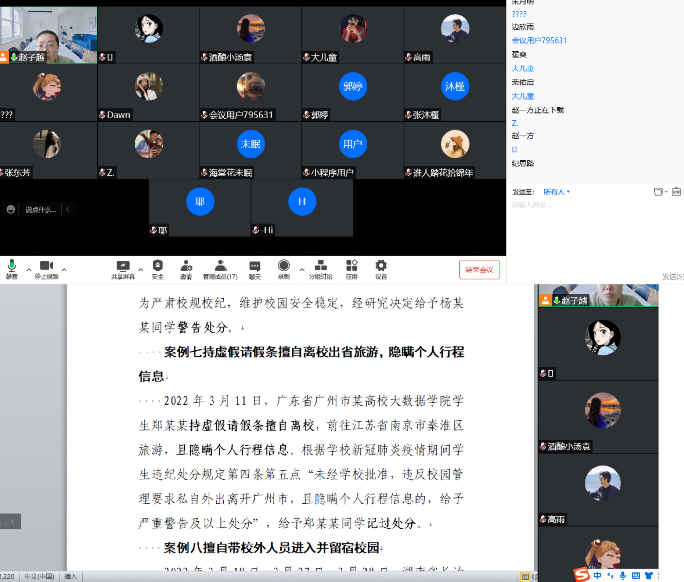
Task: Open the share screen tool
Action: 123,266
